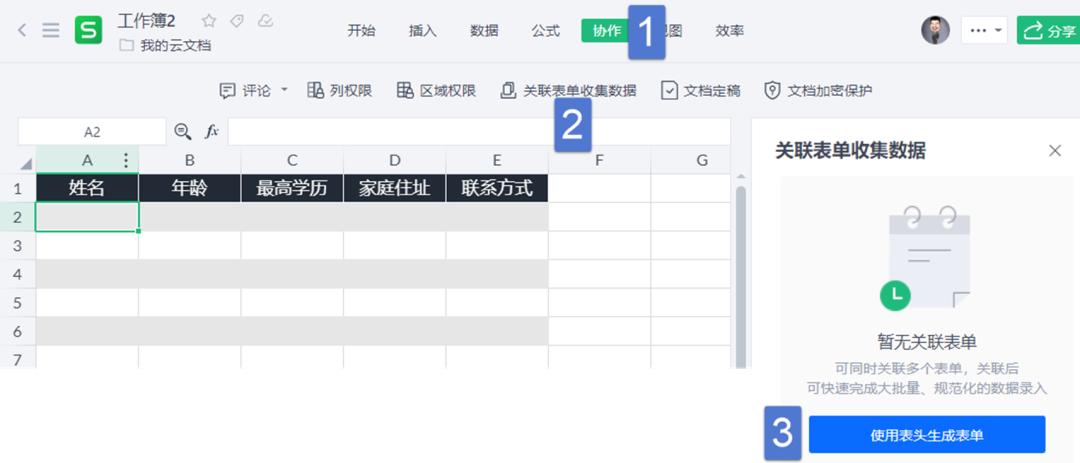
Task: Select row 5 header
Action: coord(18,302)
